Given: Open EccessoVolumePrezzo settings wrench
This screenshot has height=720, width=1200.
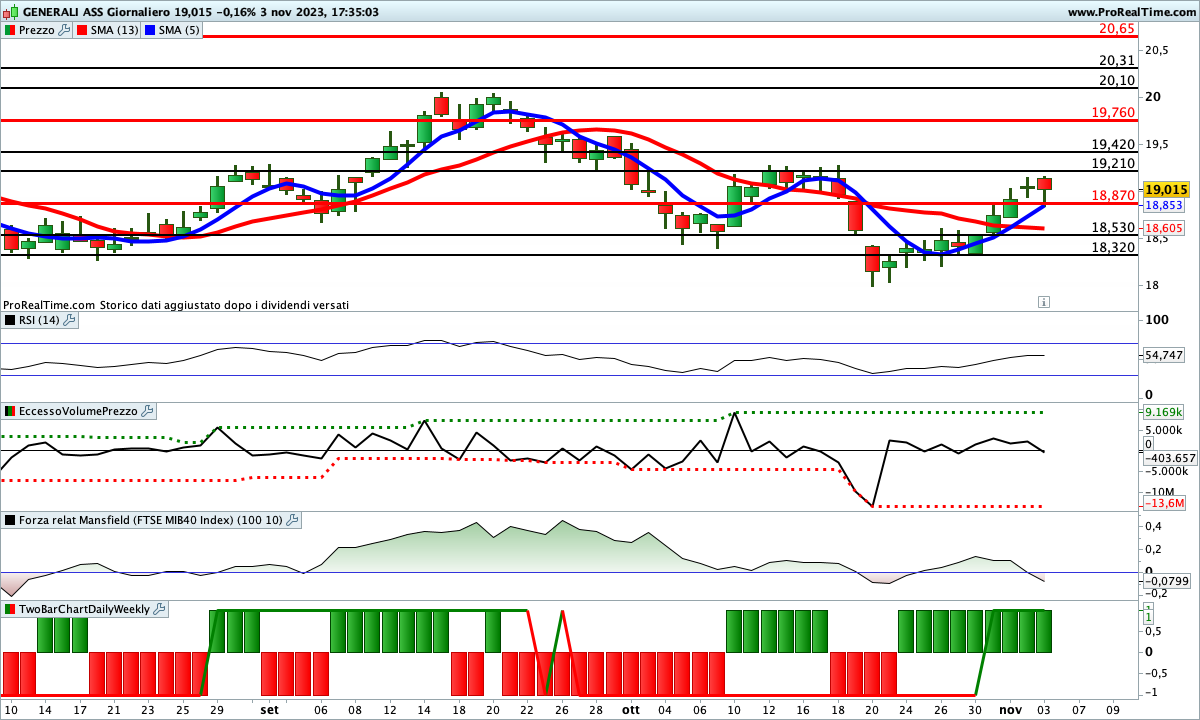Looking at the screenshot, I should 148,411.
